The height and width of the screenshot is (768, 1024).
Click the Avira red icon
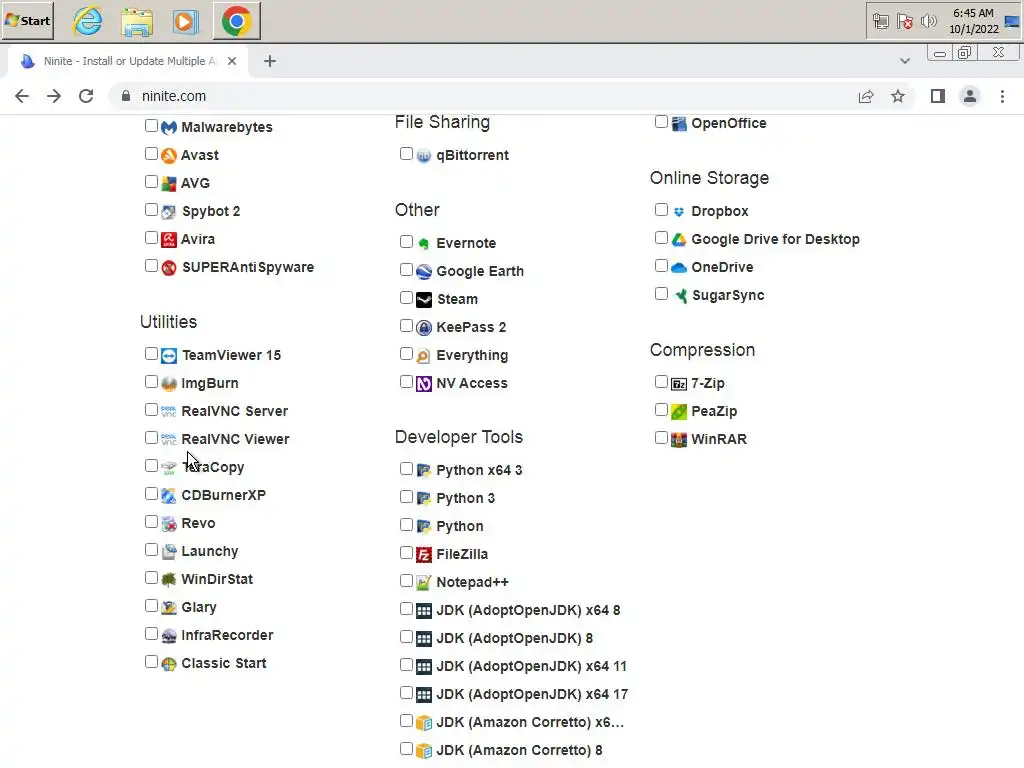[168, 240]
